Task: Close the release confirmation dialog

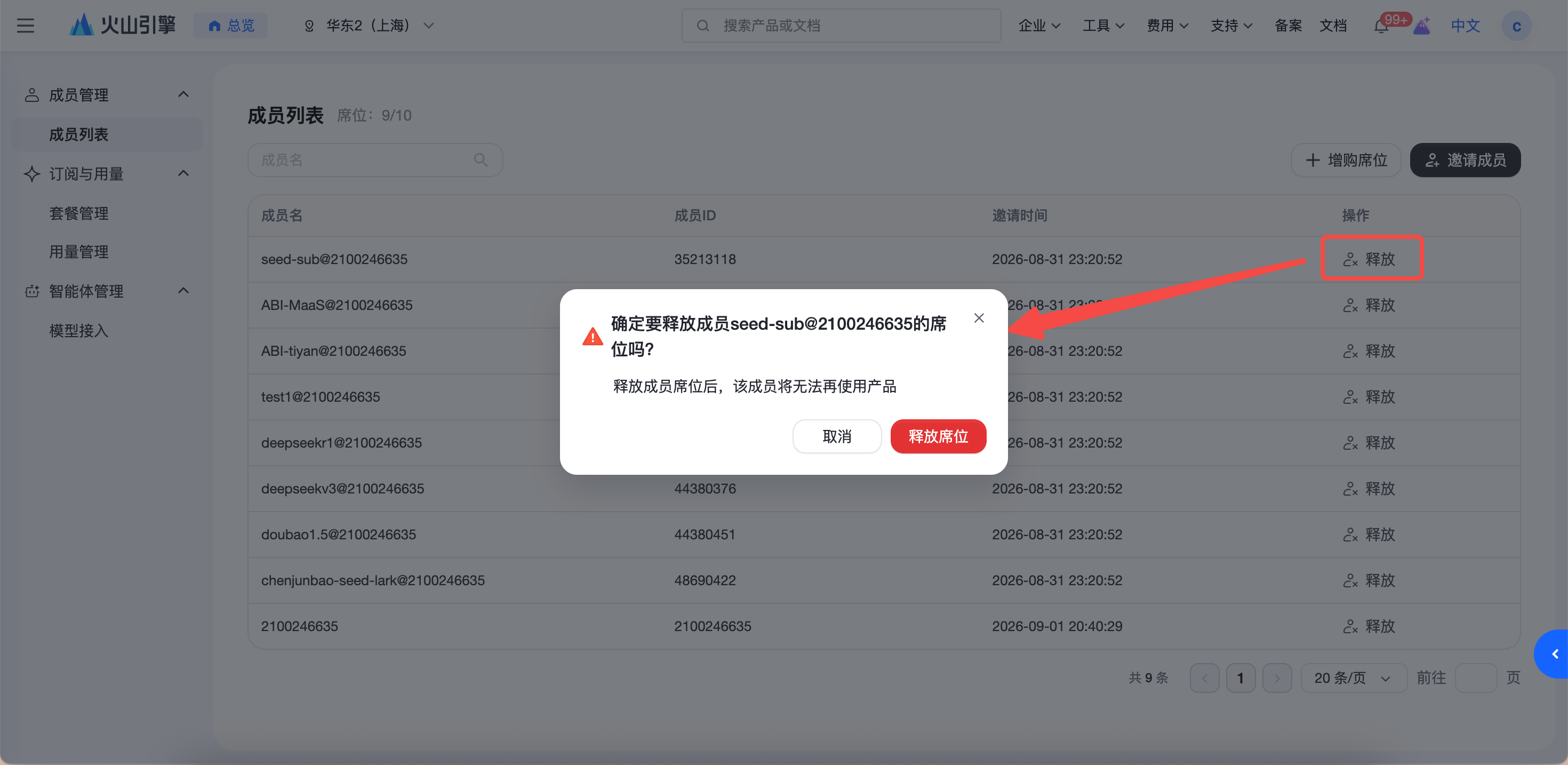Action: [979, 318]
